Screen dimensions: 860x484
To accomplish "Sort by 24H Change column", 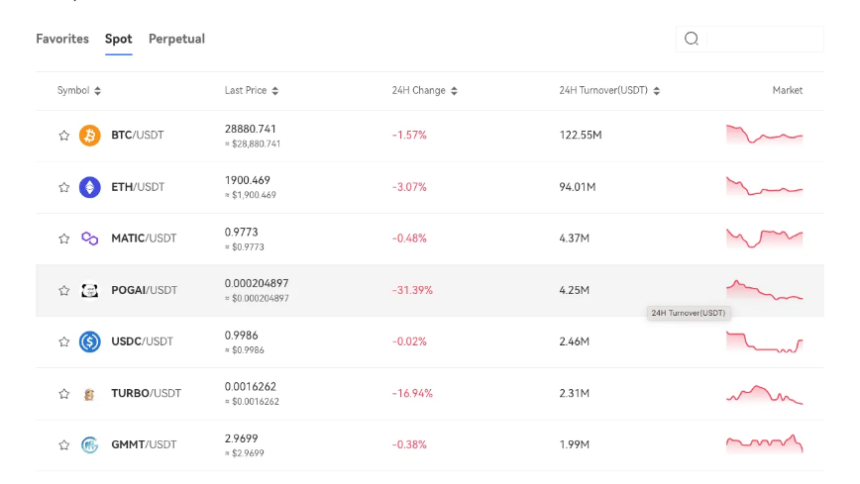I will point(454,91).
